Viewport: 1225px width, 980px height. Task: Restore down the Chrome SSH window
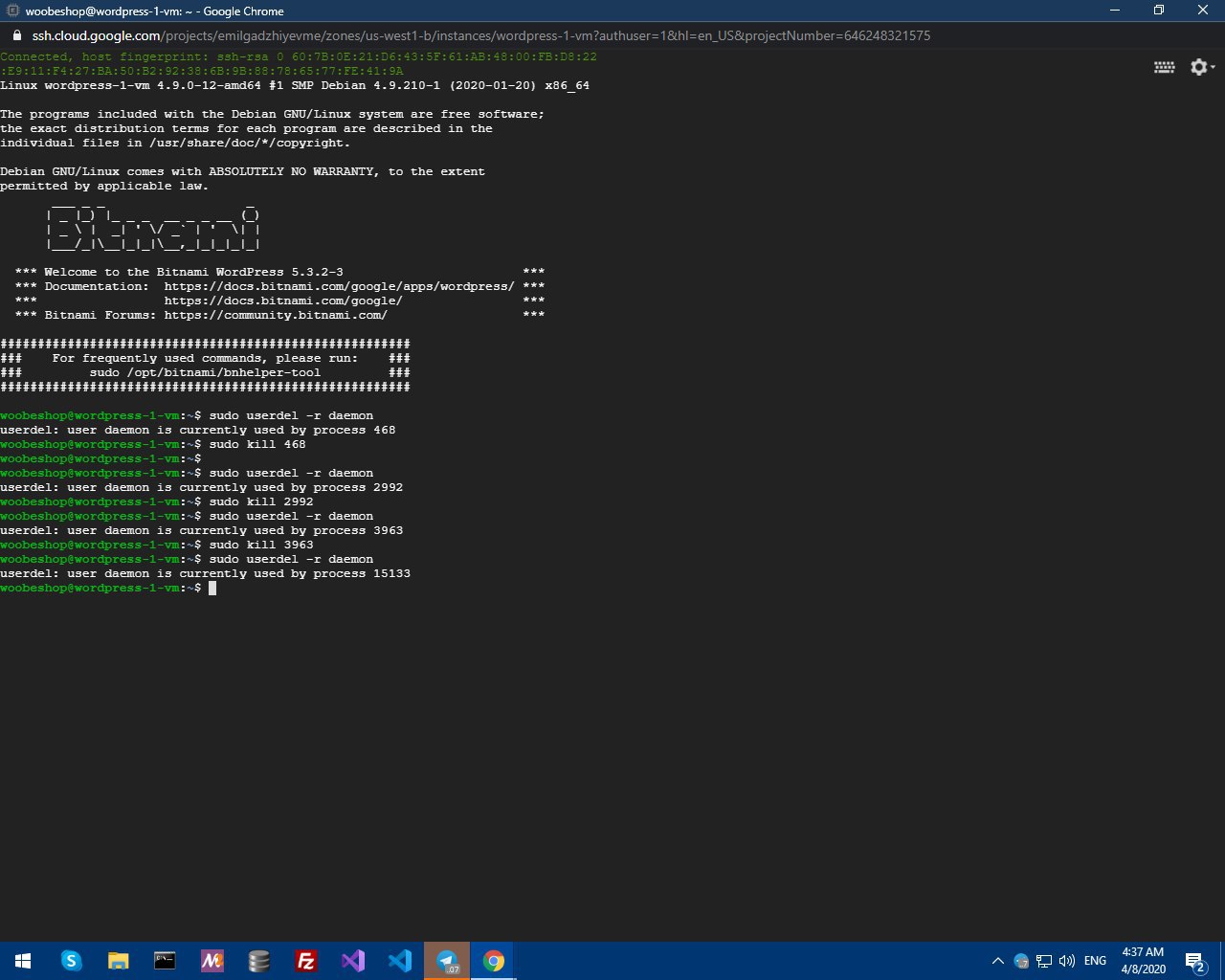1159,11
